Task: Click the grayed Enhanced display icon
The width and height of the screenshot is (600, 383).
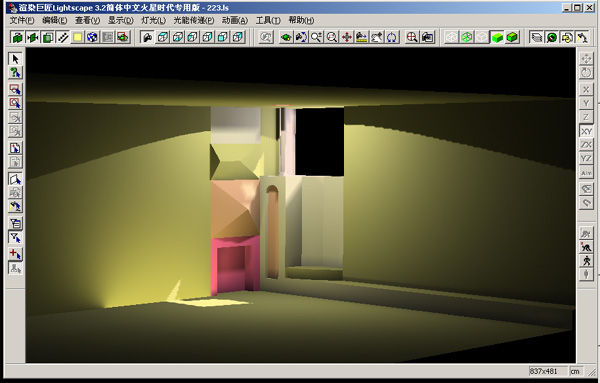Action: point(108,37)
